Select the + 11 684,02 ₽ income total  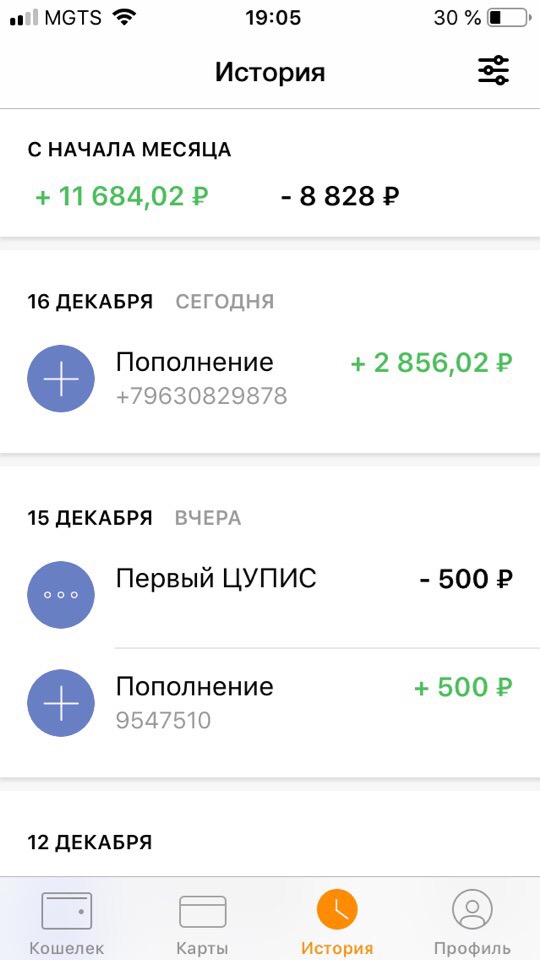[122, 197]
